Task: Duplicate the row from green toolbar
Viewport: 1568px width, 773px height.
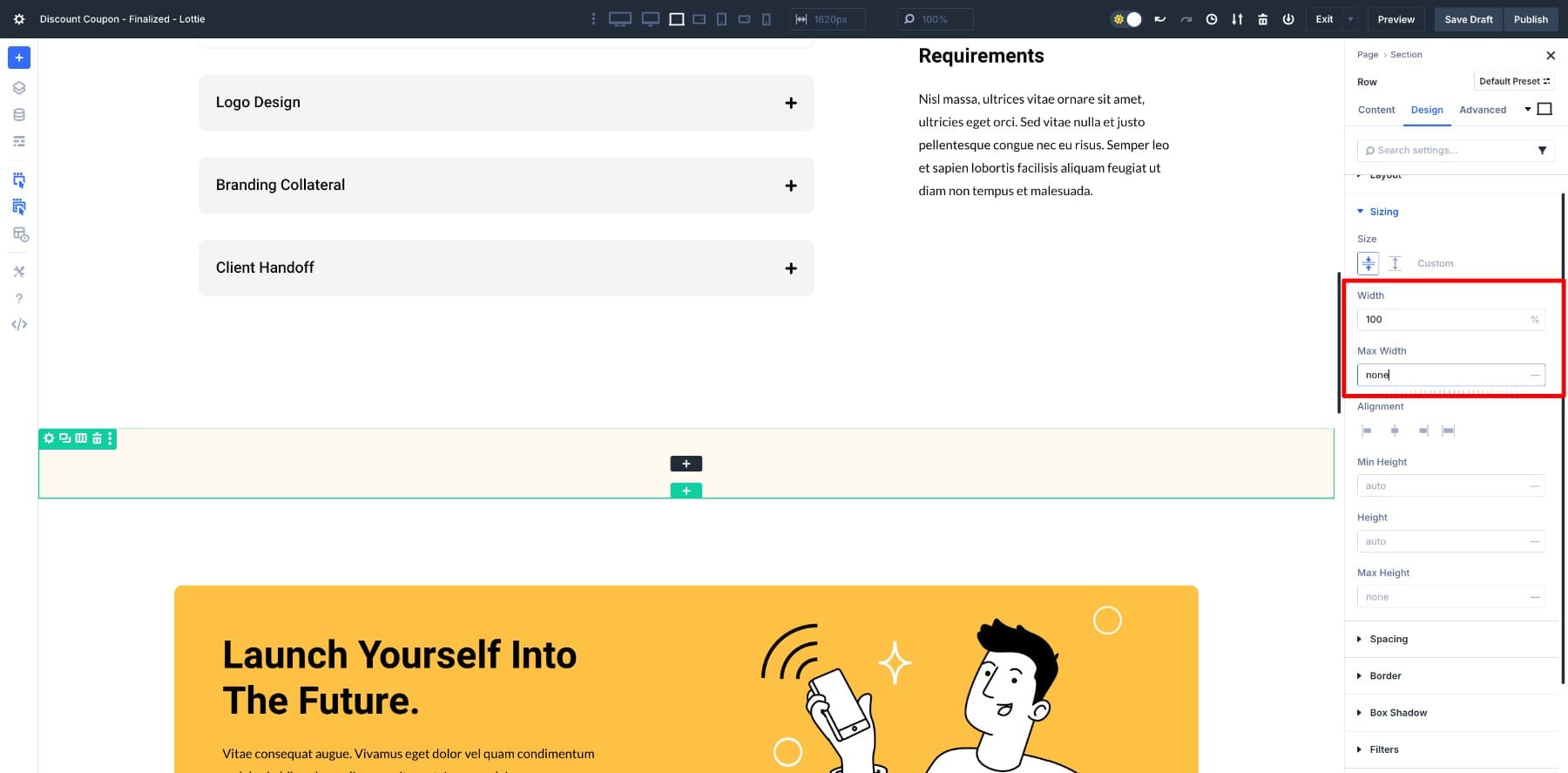Action: click(x=64, y=438)
